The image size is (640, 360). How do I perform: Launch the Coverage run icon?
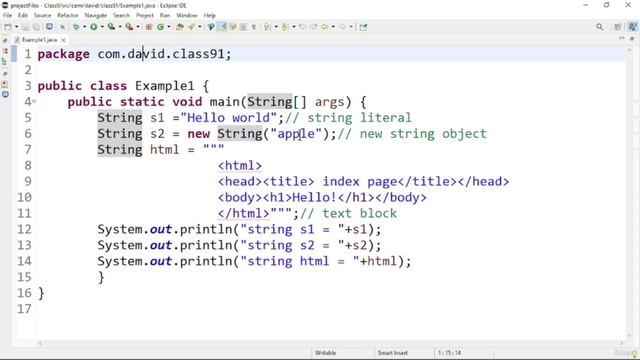tap(111, 27)
